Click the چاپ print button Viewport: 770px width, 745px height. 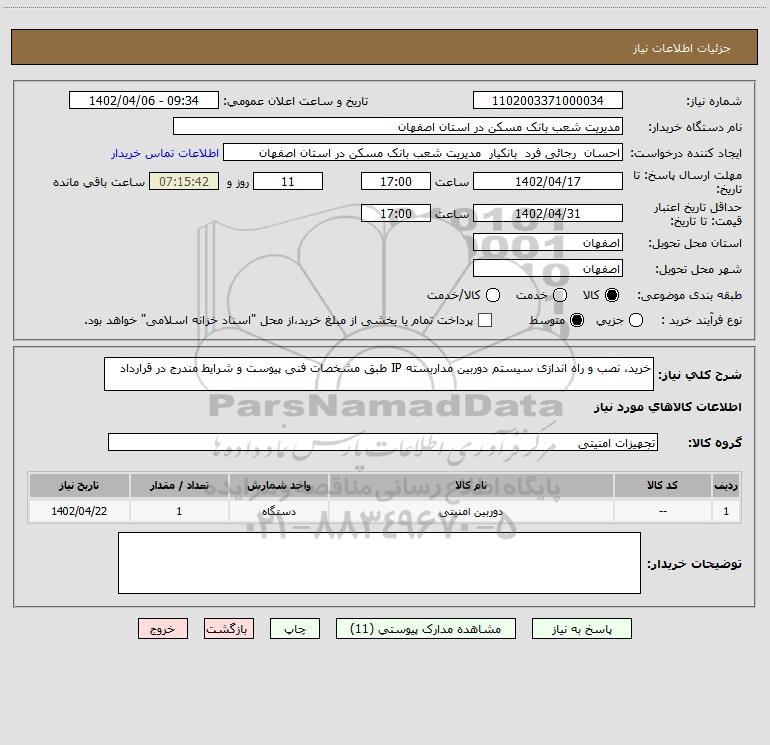point(295,629)
